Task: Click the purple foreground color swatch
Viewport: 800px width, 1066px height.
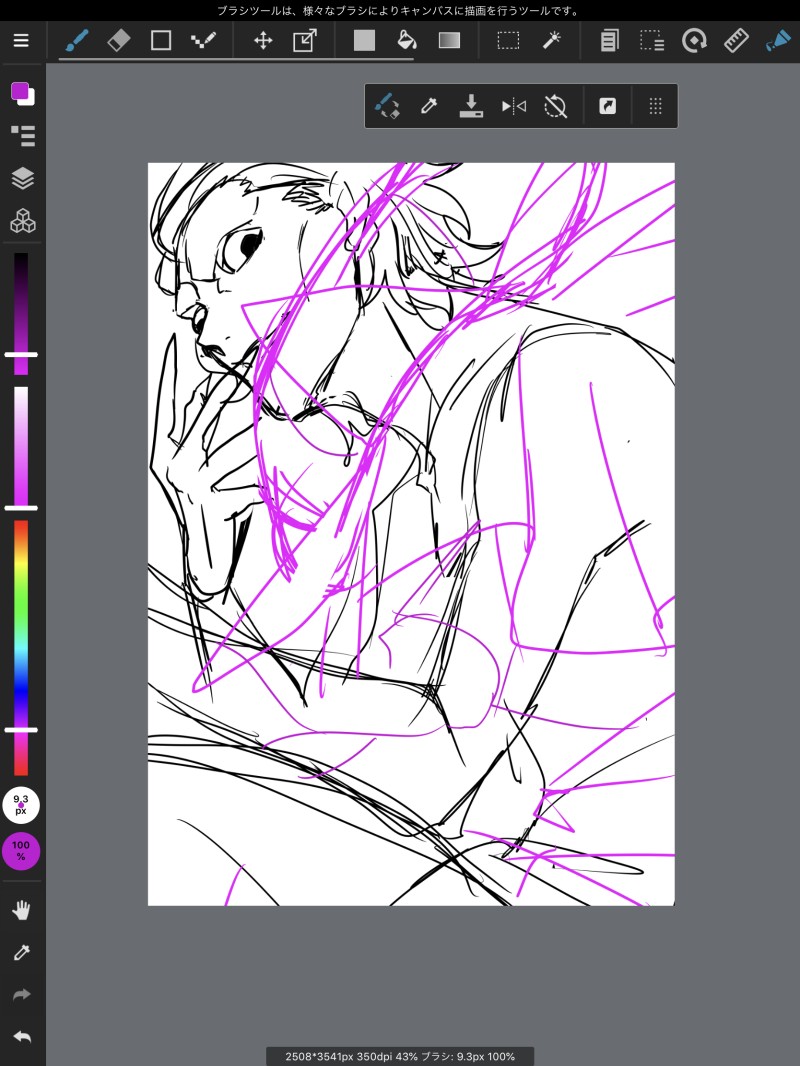Action: [20, 91]
